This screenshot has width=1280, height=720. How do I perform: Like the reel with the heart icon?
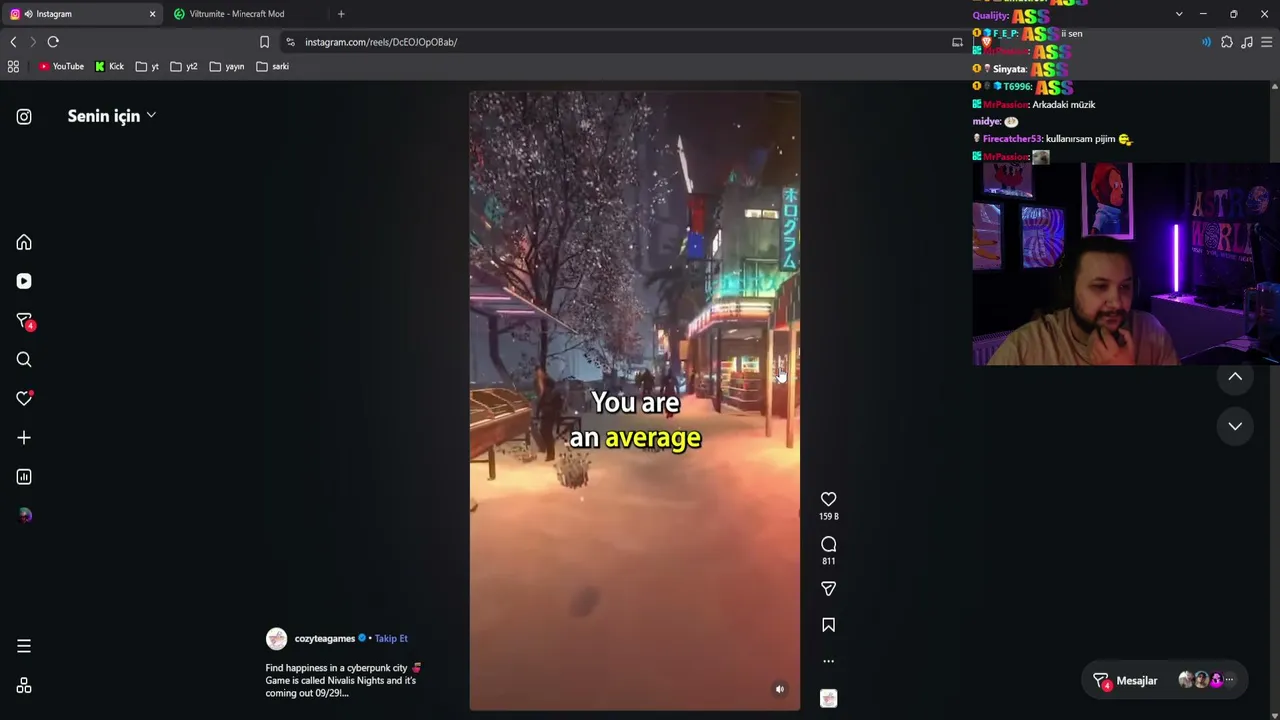pos(829,499)
